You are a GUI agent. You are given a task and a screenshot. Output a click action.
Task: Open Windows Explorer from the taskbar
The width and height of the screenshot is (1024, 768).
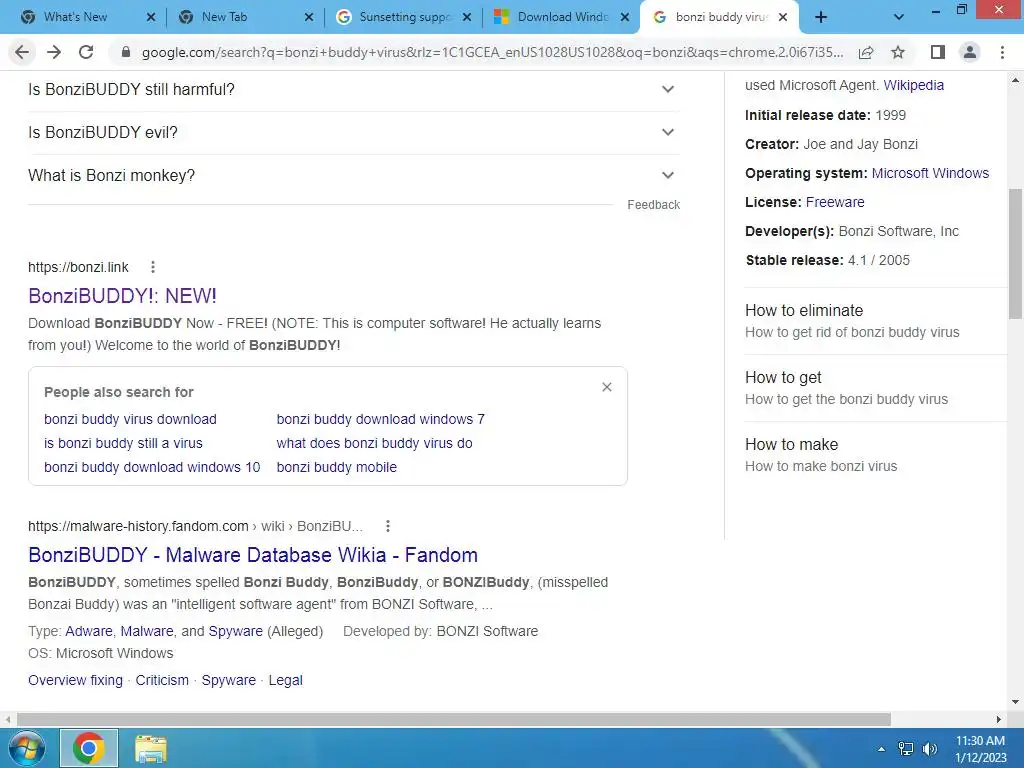coord(151,748)
